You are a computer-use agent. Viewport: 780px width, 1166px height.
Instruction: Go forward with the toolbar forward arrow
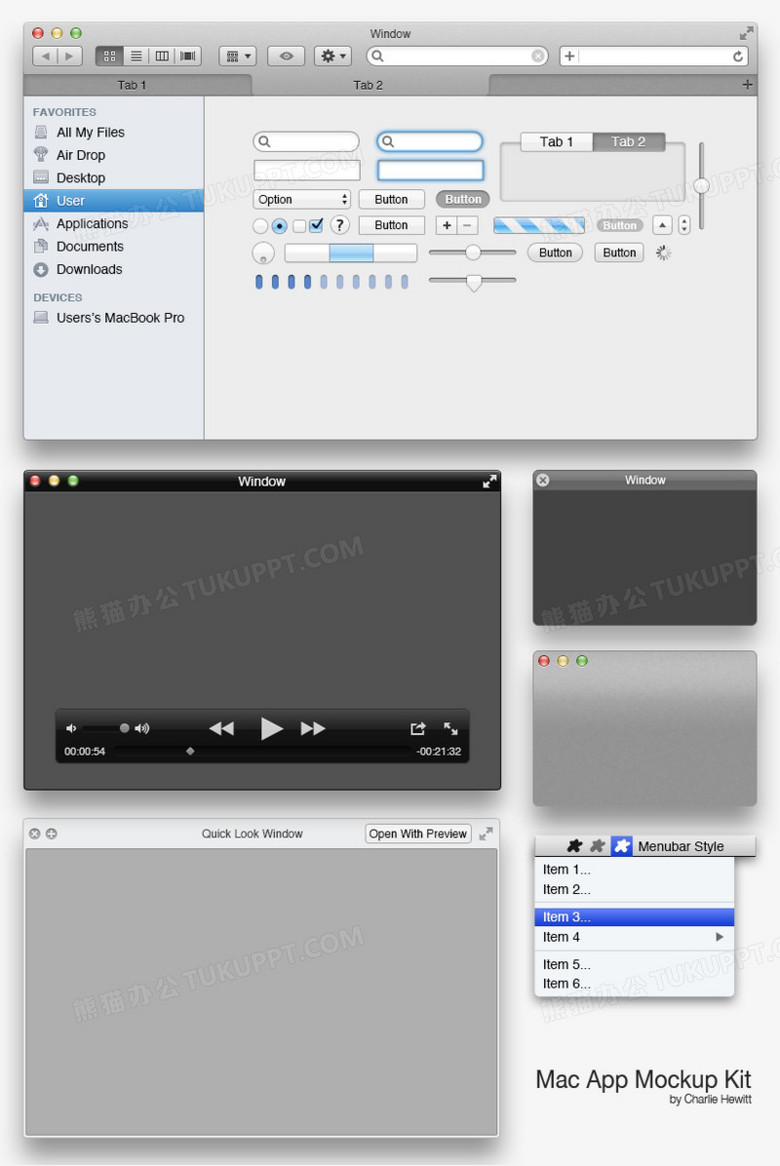pyautogui.click(x=69, y=57)
